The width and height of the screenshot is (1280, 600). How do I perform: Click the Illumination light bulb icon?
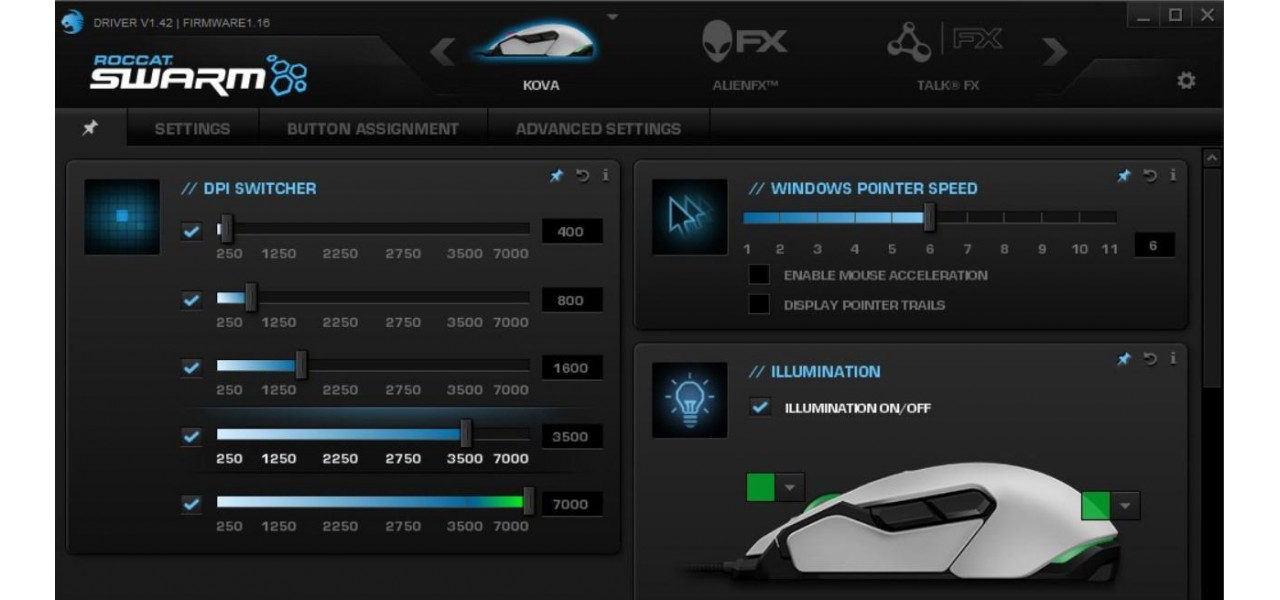click(689, 400)
